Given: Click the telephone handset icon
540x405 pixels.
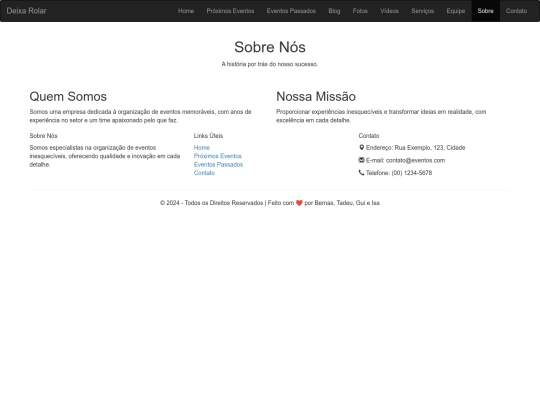Looking at the screenshot, I should [361, 173].
